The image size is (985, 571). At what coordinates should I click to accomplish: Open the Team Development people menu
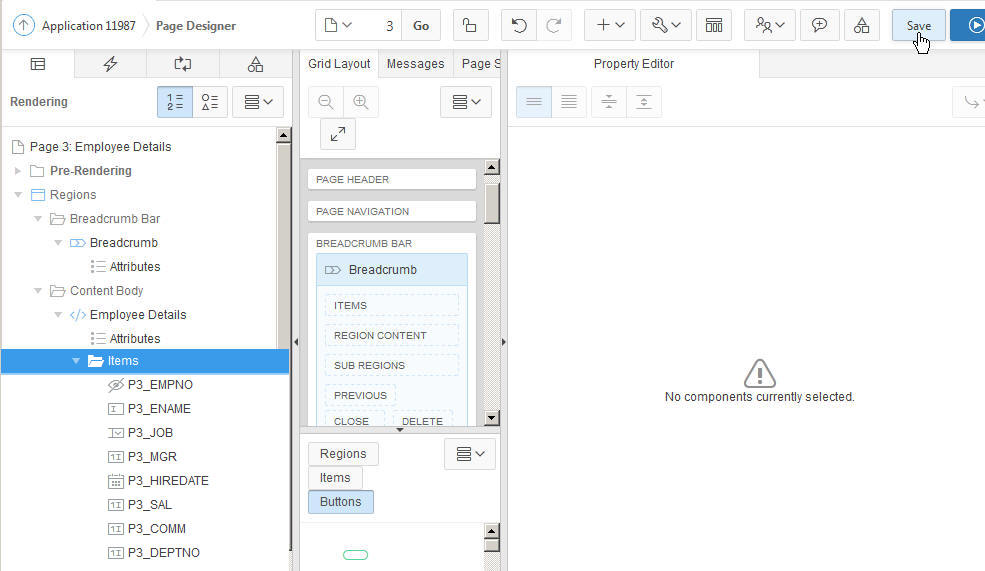770,25
